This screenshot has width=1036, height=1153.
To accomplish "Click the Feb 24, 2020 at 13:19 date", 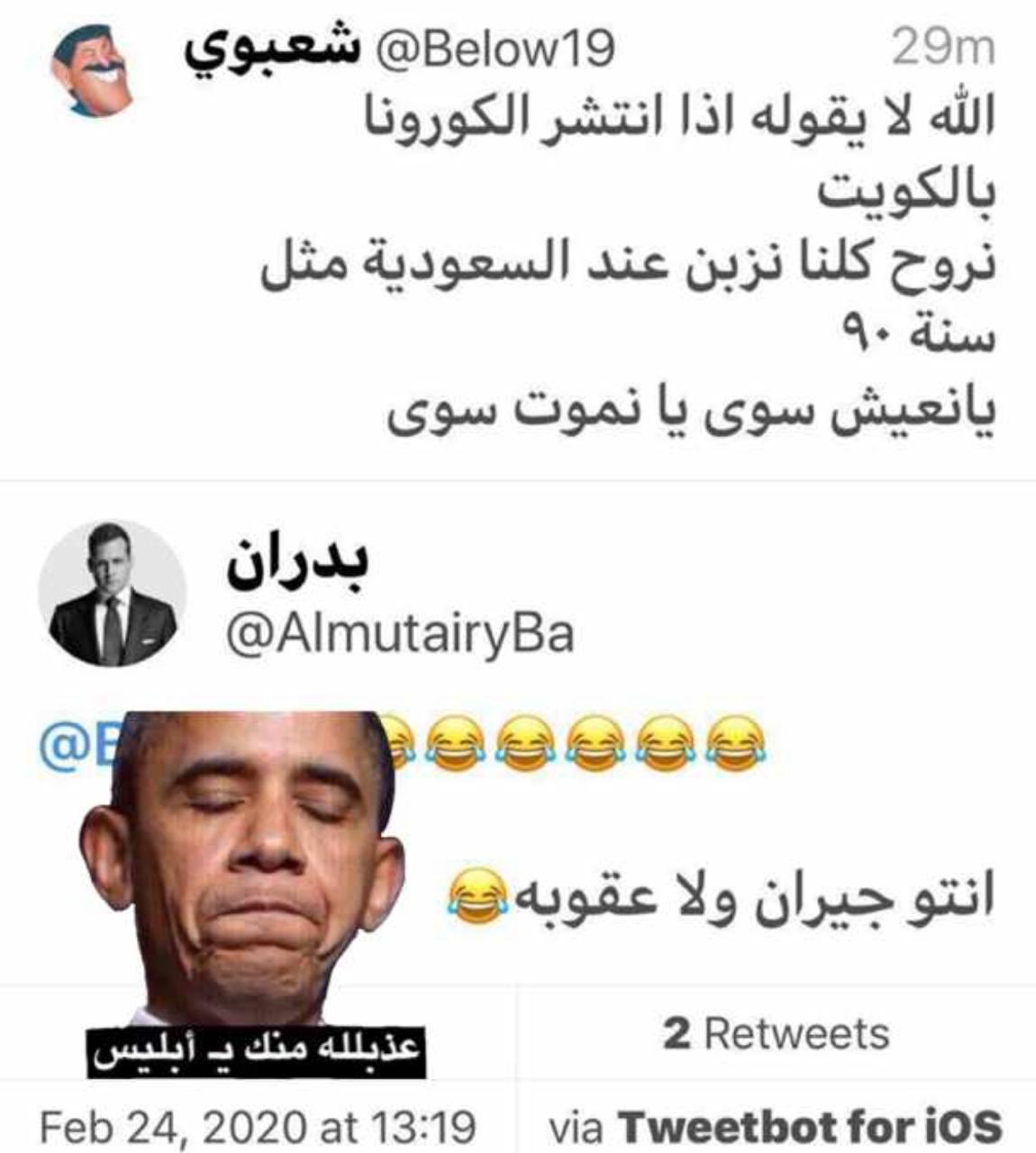I will click(x=259, y=1125).
